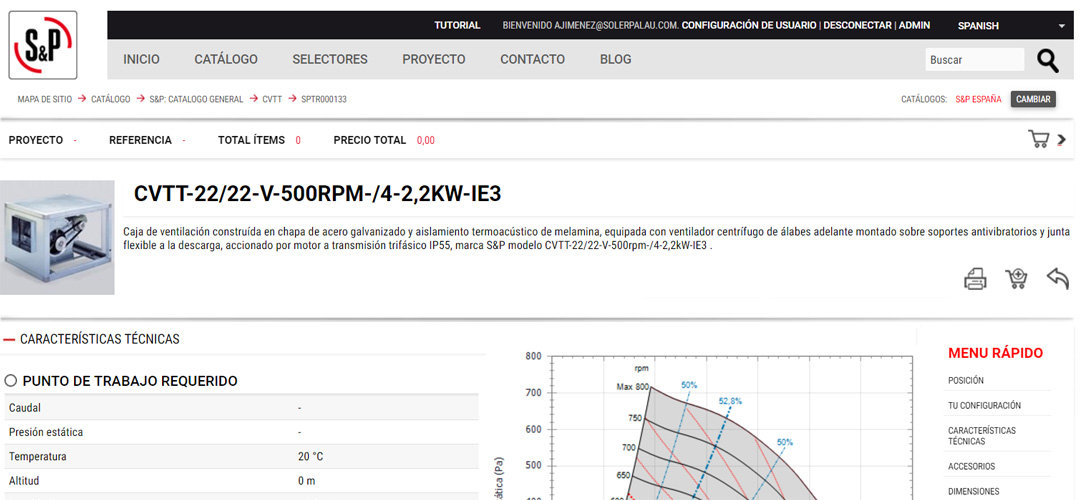Open the Tutorial link
Image resolution: width=1080 pixels, height=500 pixels.
point(457,26)
